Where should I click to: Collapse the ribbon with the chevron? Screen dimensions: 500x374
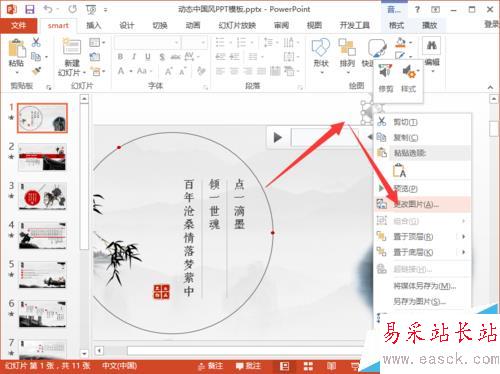(x=490, y=87)
